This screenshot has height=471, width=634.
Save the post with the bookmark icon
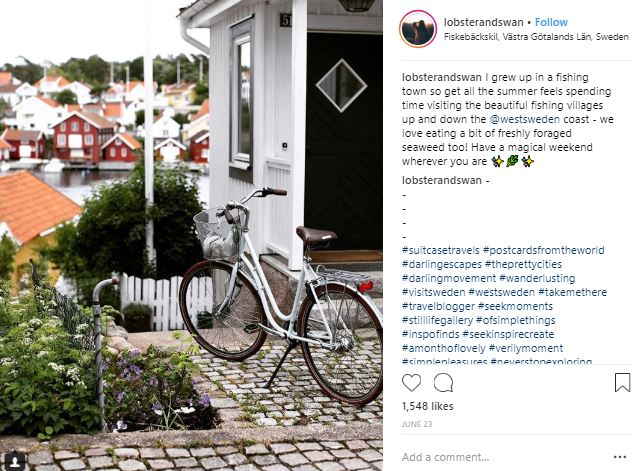coord(622,382)
